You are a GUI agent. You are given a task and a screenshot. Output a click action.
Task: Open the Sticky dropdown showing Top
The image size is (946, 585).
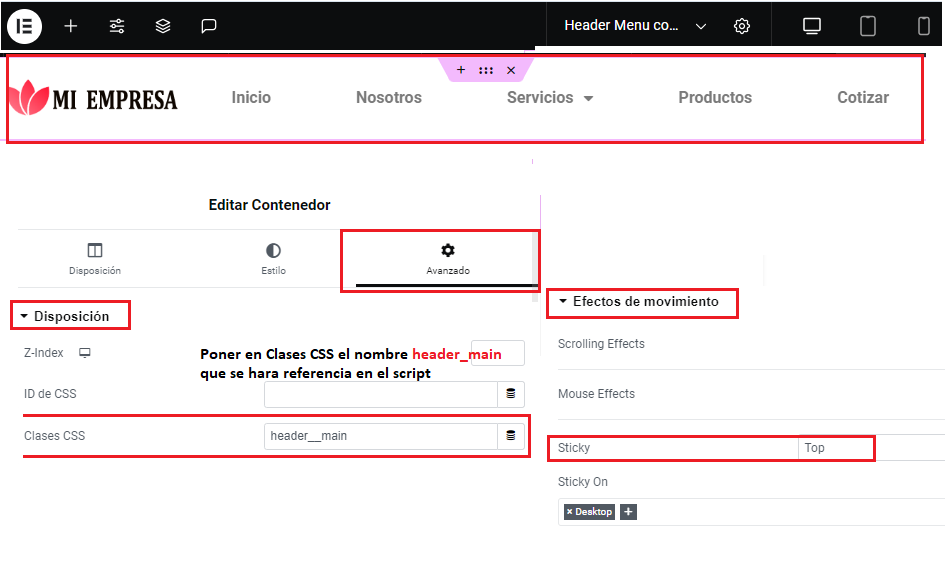[x=871, y=447]
